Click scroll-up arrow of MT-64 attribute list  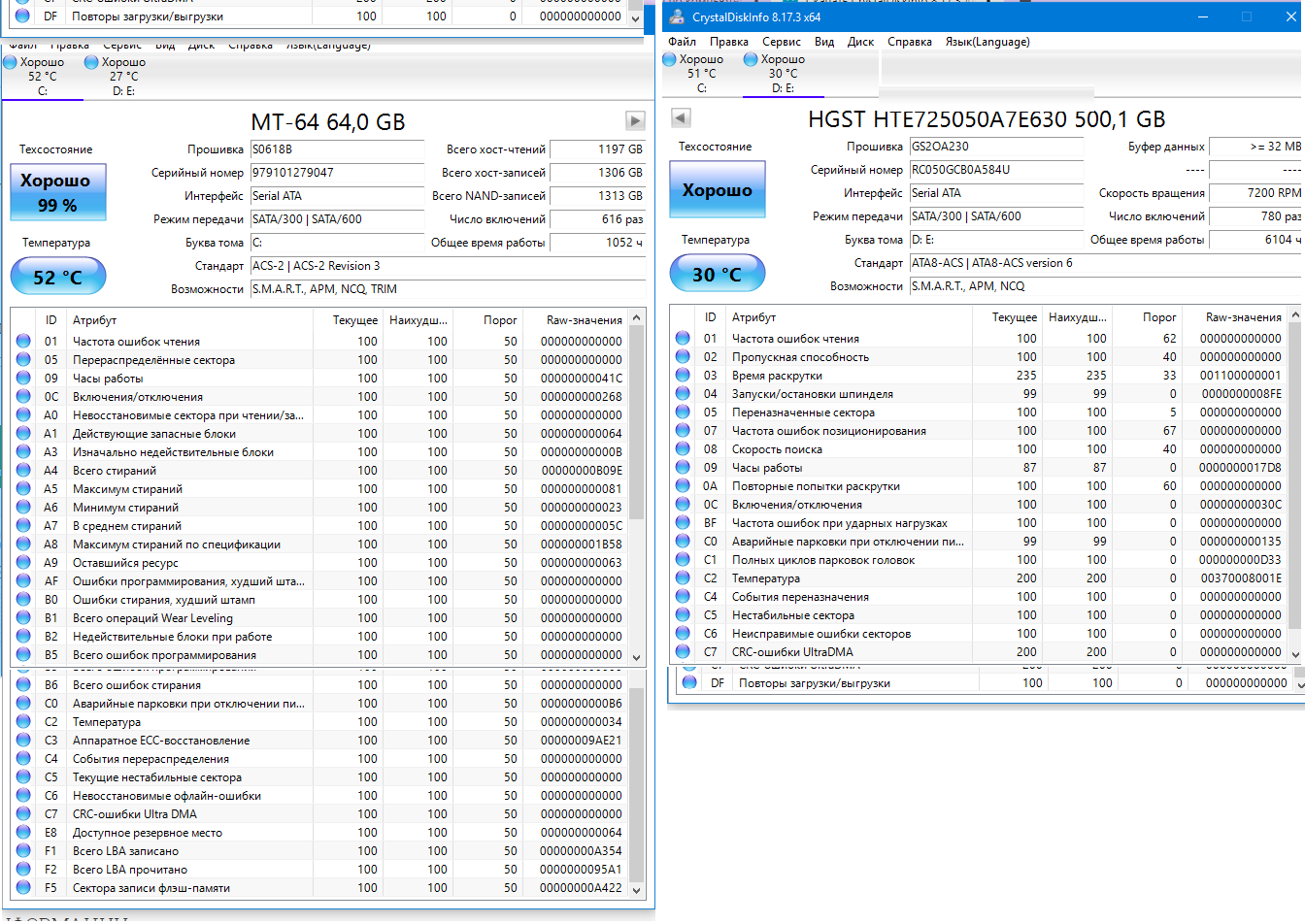(x=637, y=317)
